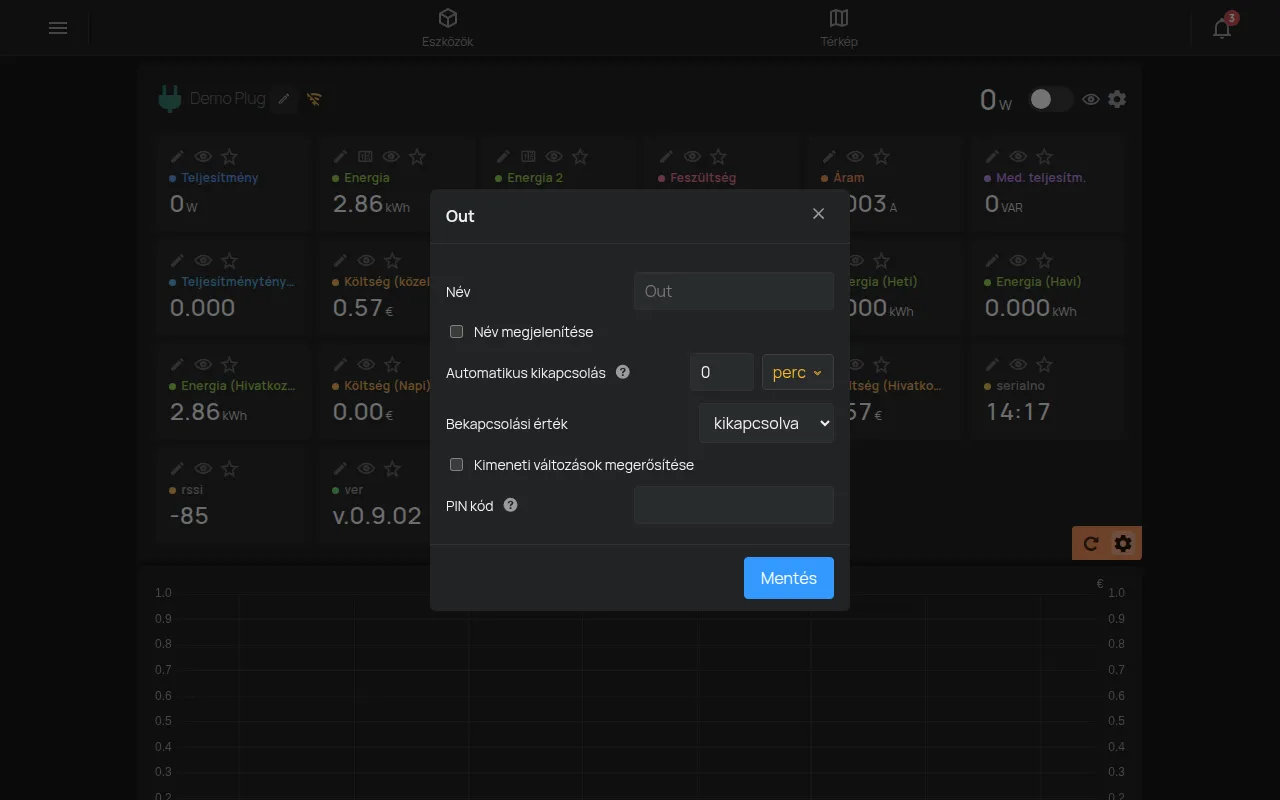Click help icon next to PIN kód
The width and height of the screenshot is (1280, 800).
click(511, 505)
